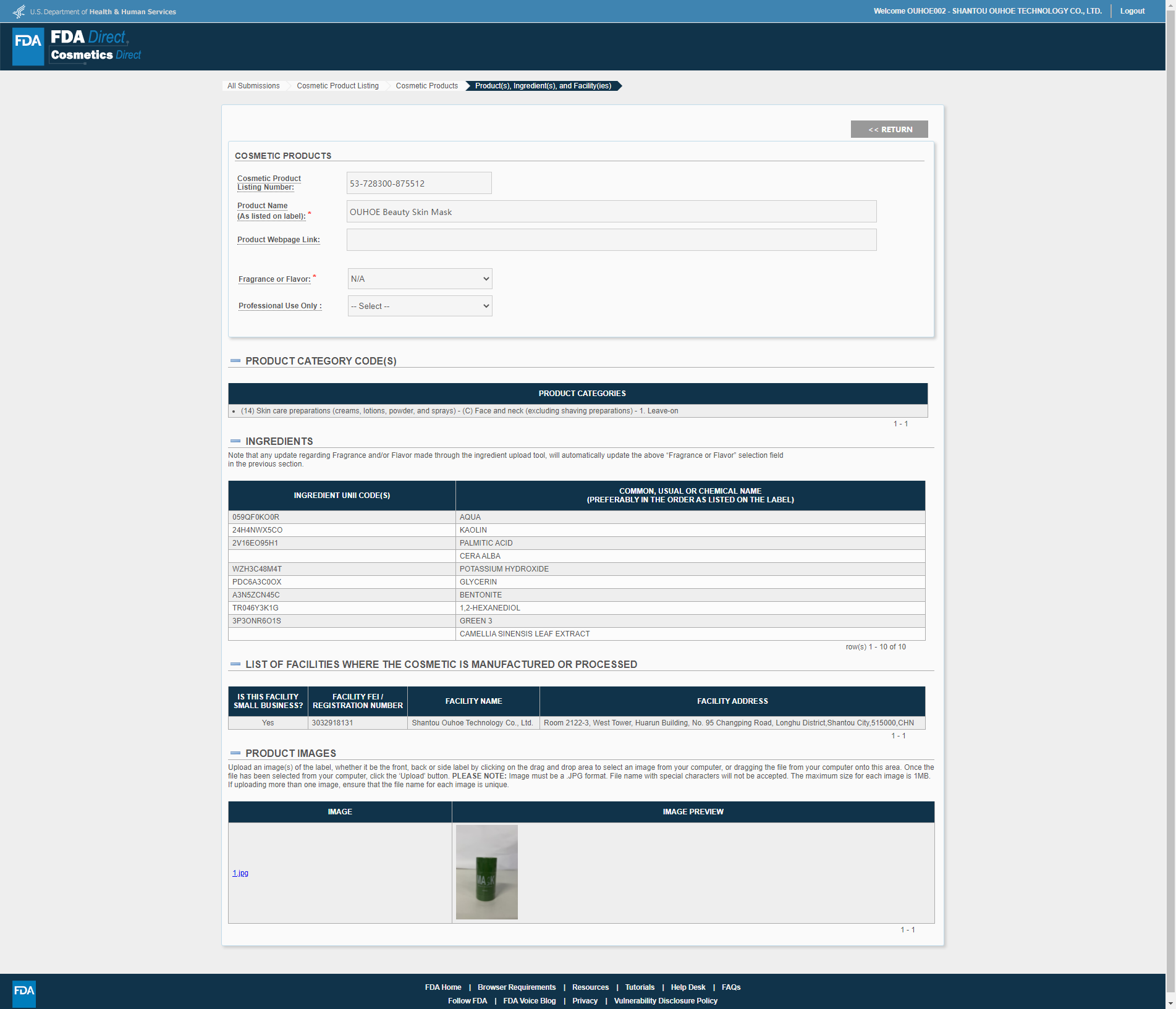Click the green mask product thumbnail
Screen dimensions: 1176x1009
click(x=487, y=872)
